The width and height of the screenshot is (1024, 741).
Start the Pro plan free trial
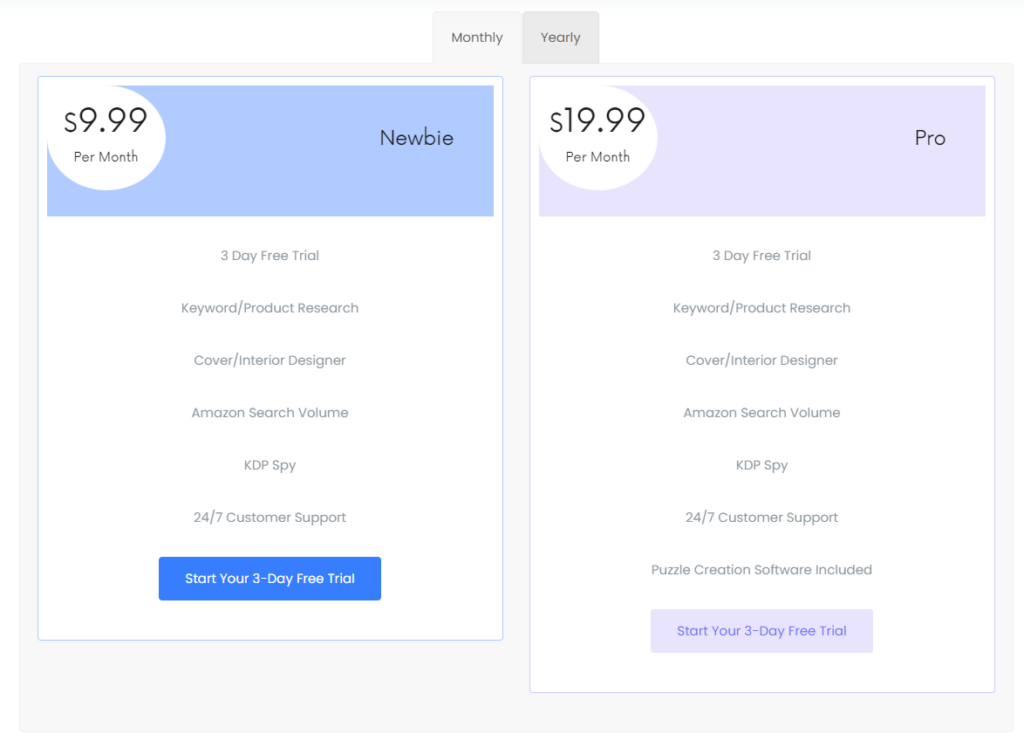(x=761, y=630)
